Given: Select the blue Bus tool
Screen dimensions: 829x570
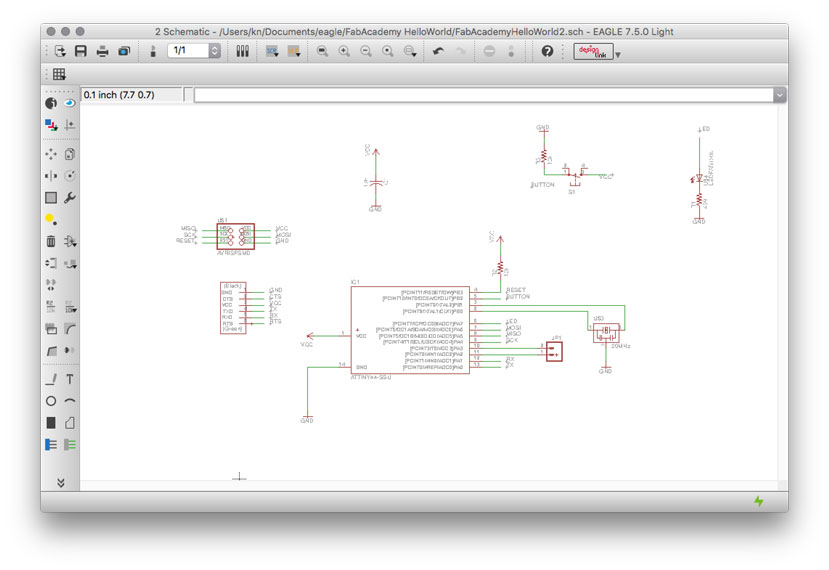Looking at the screenshot, I should coord(51,445).
